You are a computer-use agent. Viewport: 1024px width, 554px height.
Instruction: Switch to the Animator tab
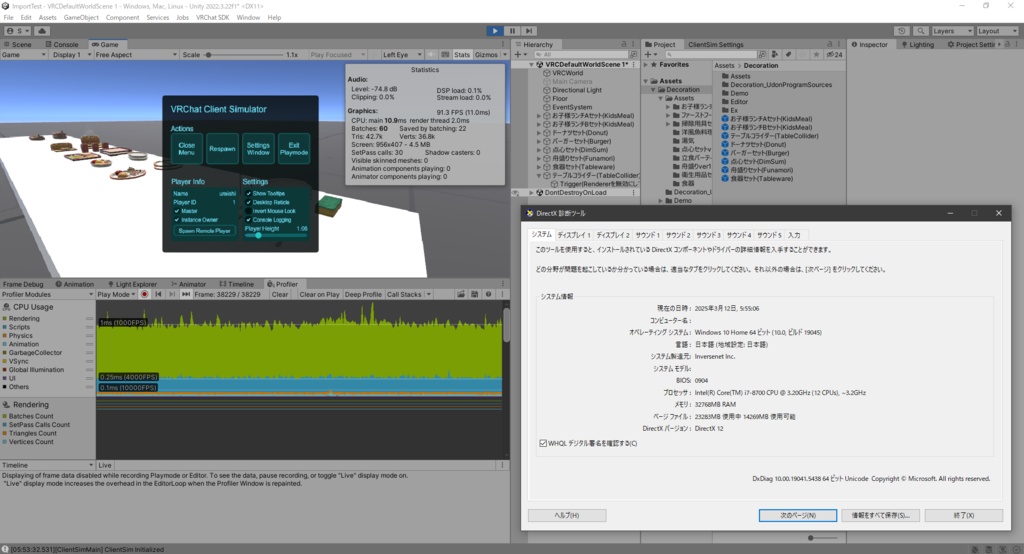pyautogui.click(x=189, y=284)
